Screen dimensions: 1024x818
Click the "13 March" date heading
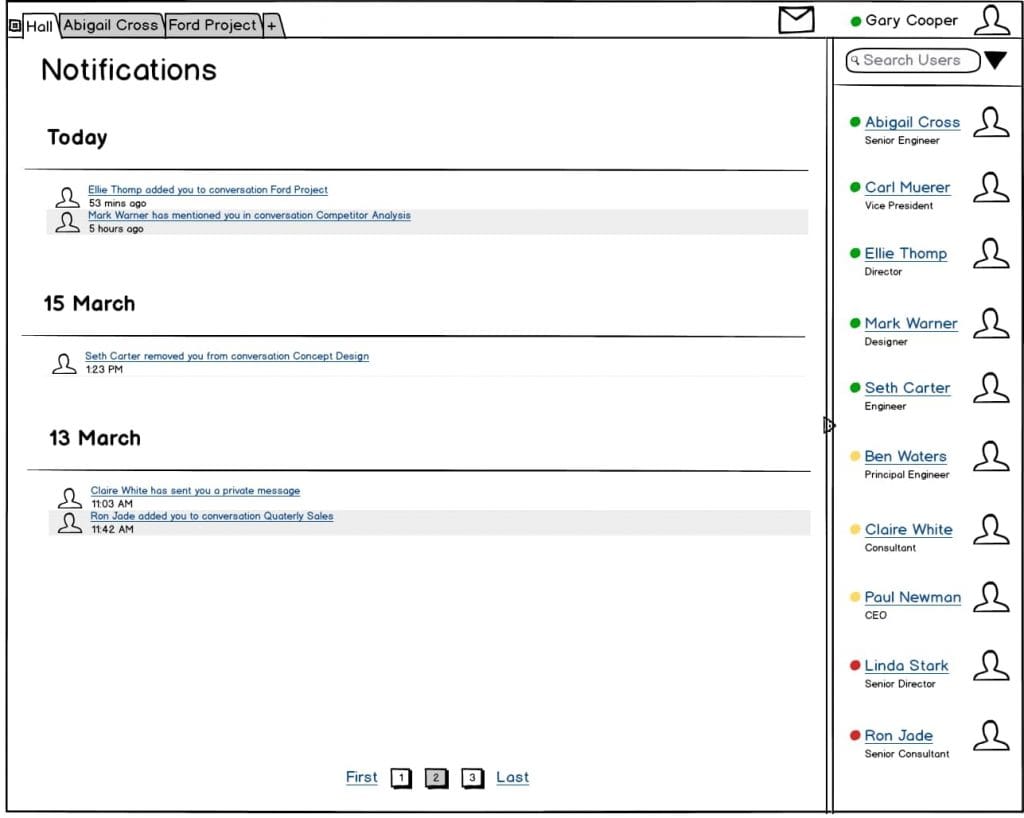coord(95,438)
